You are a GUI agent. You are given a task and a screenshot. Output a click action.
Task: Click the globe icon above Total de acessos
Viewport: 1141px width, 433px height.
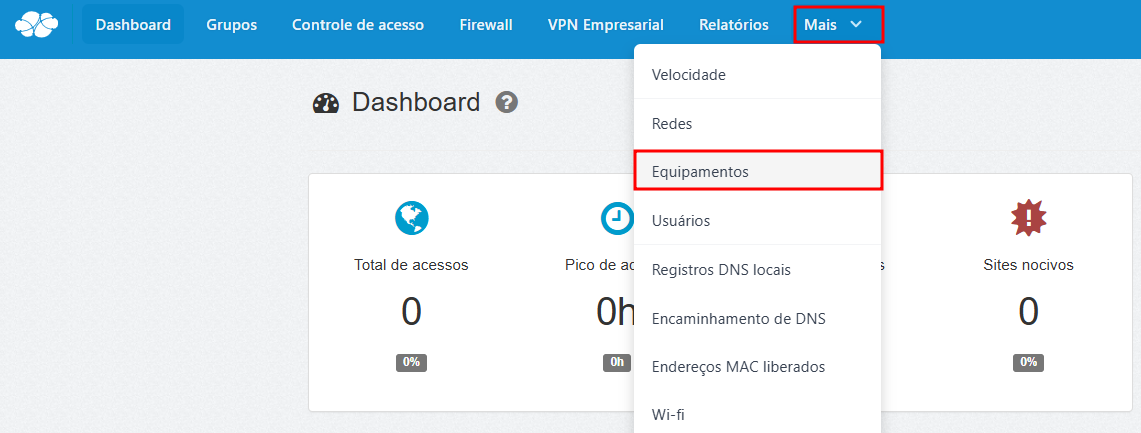tap(411, 218)
